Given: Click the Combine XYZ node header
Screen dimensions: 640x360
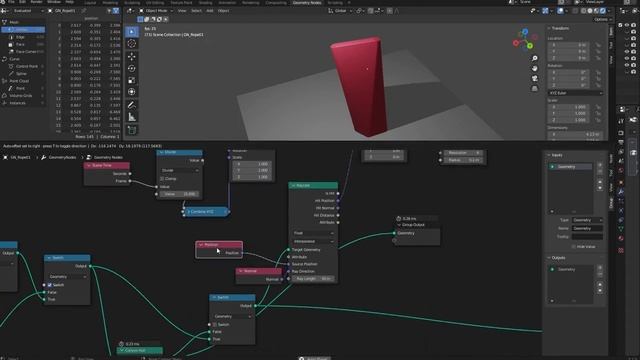Looking at the screenshot, I should [x=205, y=212].
